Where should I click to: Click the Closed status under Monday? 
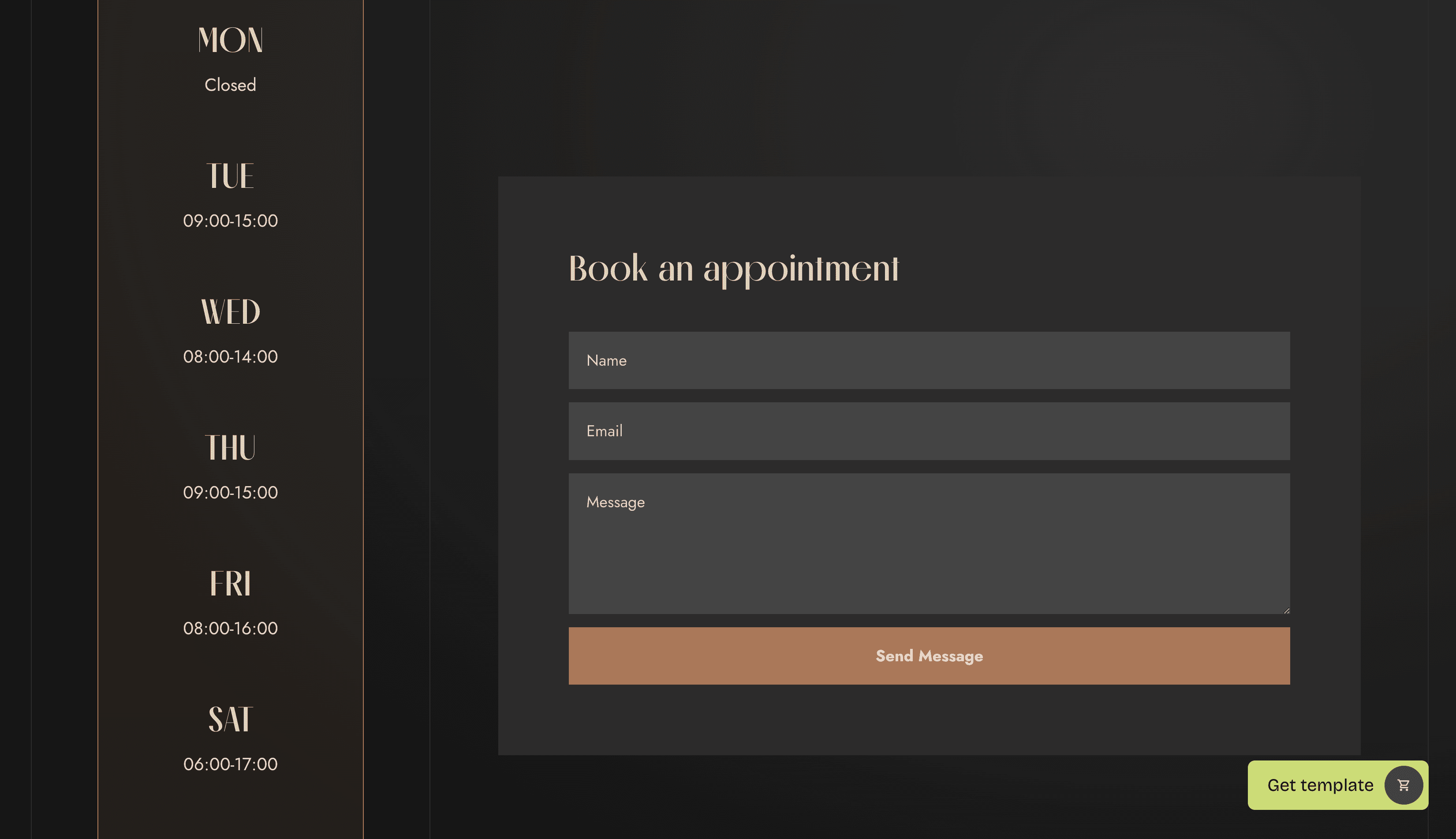point(230,85)
